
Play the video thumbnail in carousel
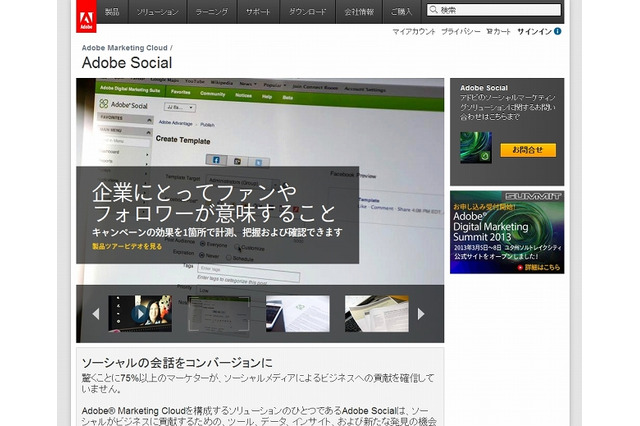click(140, 313)
